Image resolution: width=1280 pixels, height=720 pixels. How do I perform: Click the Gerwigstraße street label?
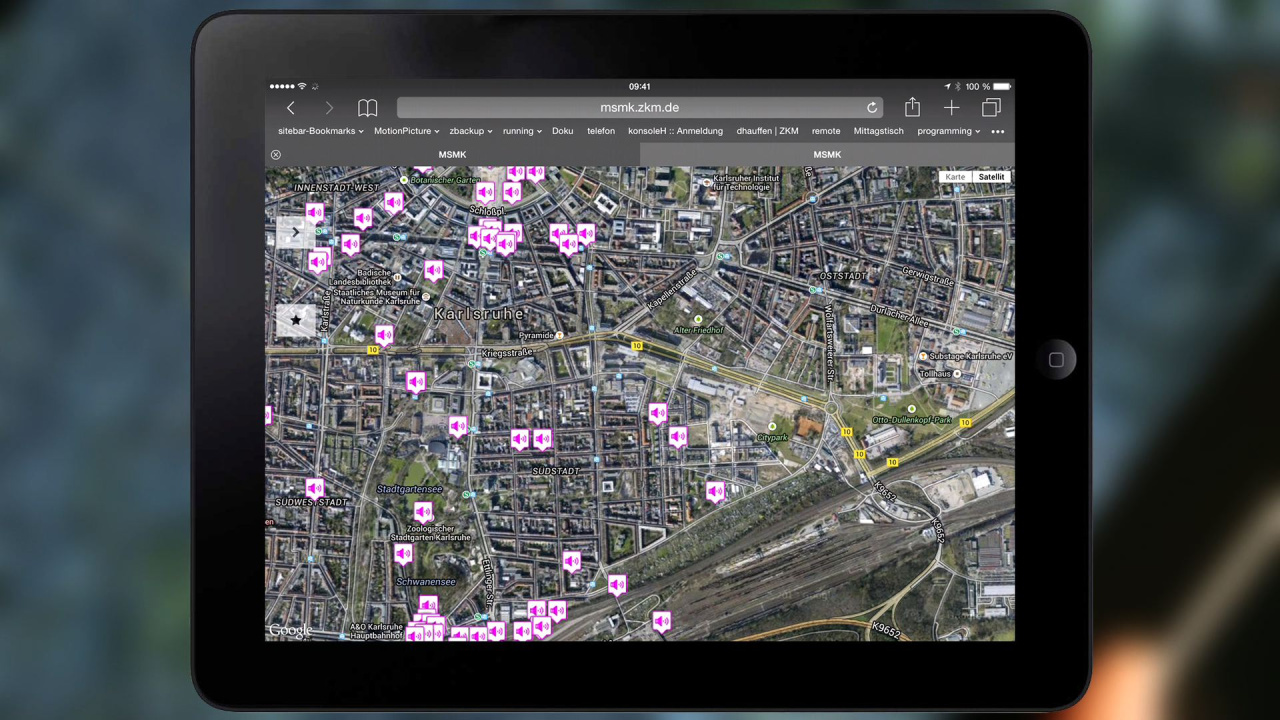[928, 275]
